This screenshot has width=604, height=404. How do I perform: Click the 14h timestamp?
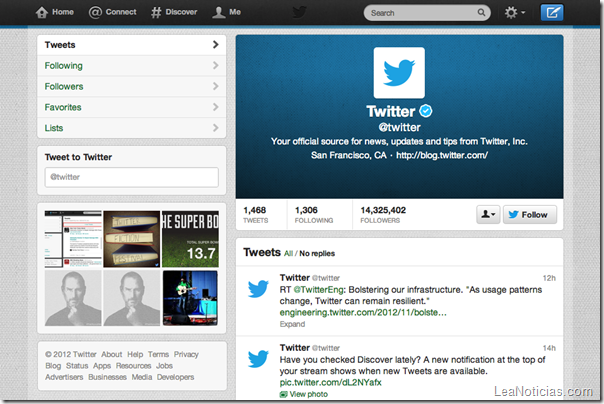tap(549, 348)
